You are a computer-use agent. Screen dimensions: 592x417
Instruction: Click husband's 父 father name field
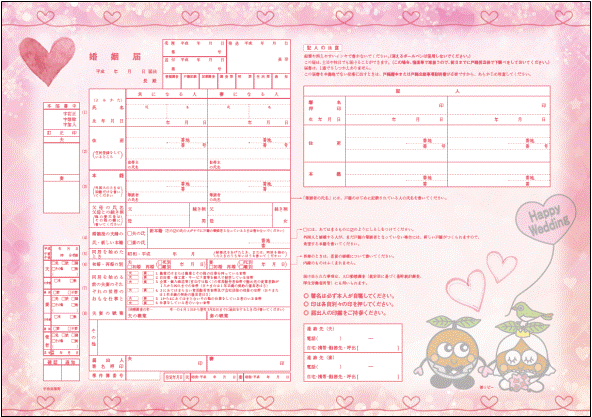(x=158, y=209)
